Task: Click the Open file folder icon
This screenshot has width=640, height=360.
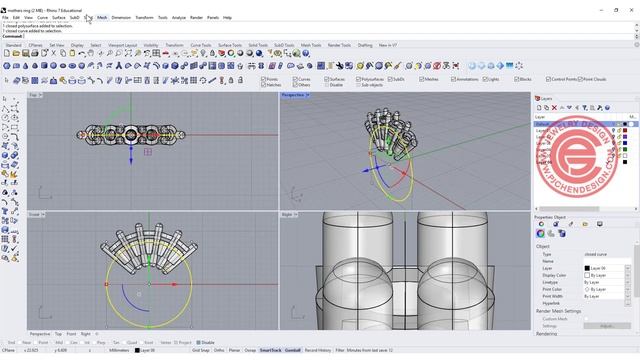Action: [16, 53]
